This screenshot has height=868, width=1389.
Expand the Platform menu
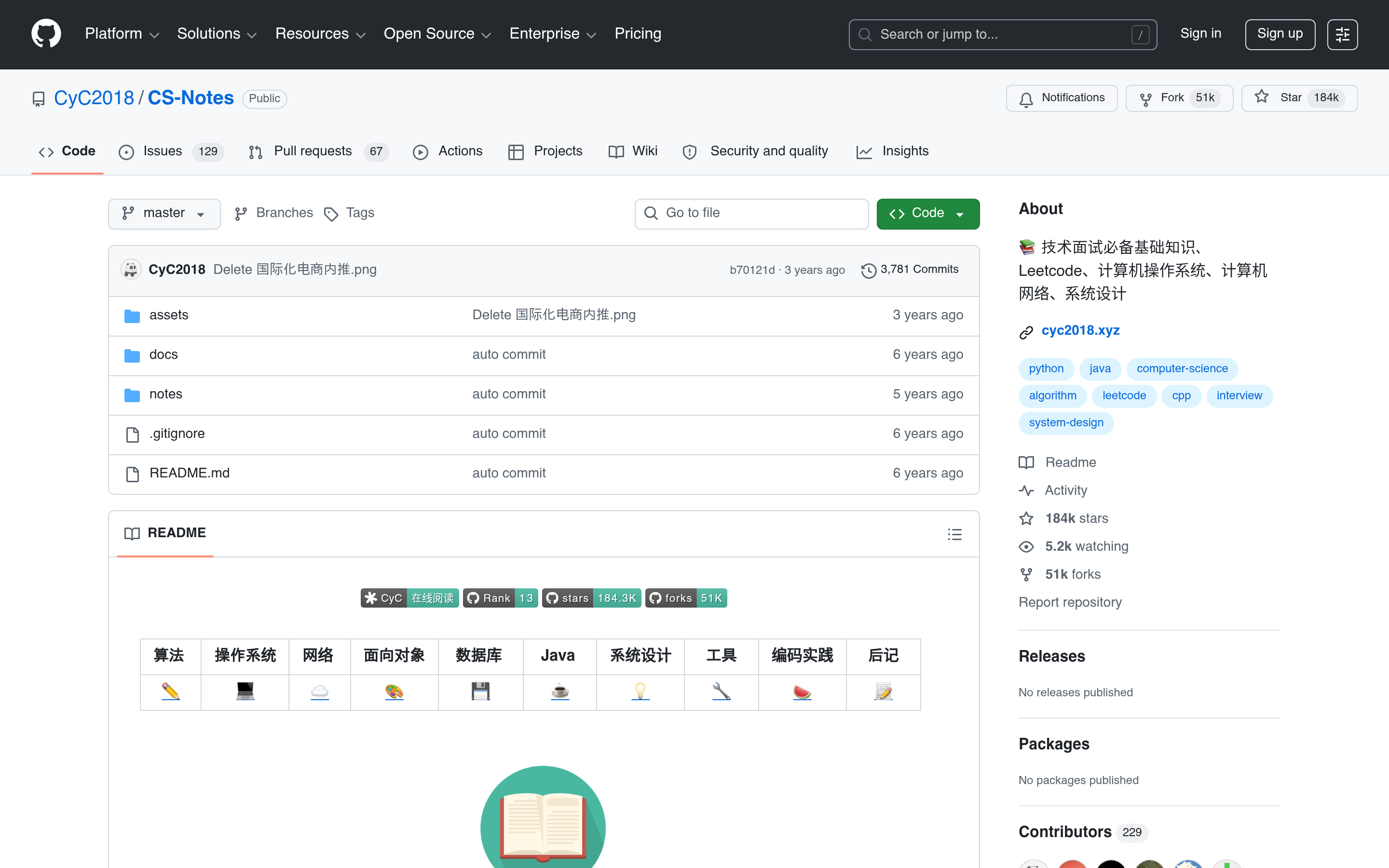tap(122, 34)
